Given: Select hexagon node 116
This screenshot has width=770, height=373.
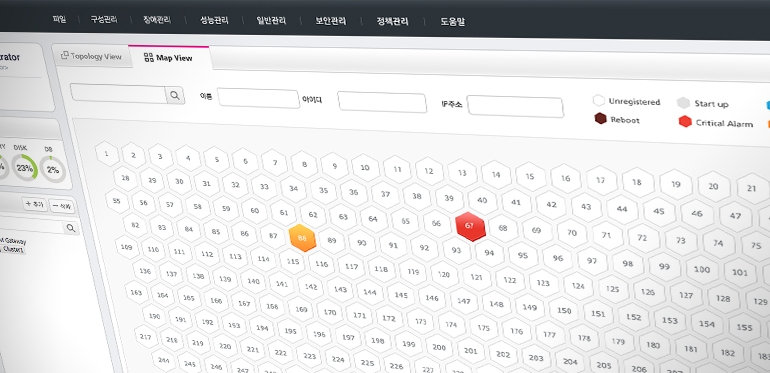Looking at the screenshot, I should 322,264.
